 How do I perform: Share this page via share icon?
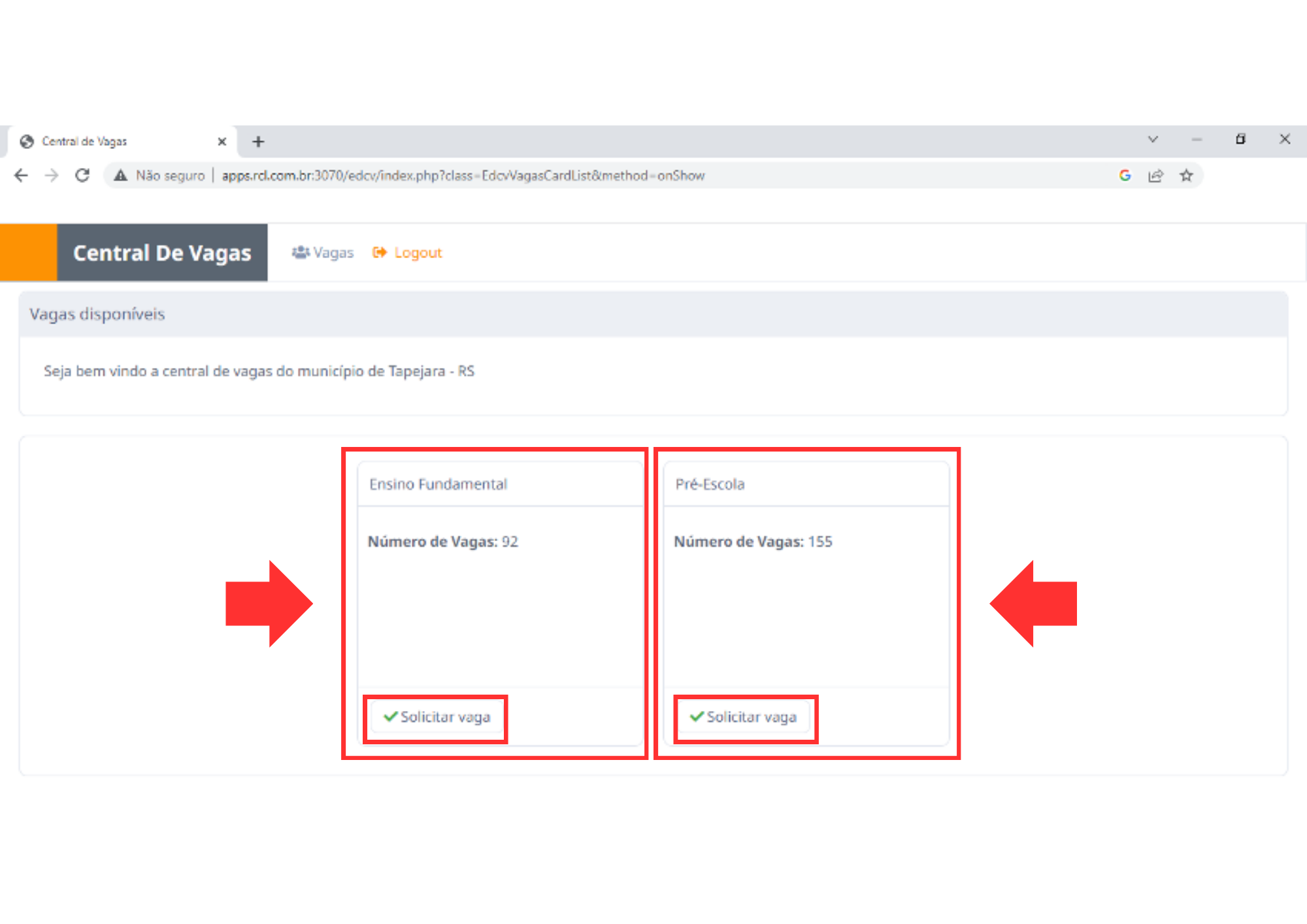click(1155, 175)
